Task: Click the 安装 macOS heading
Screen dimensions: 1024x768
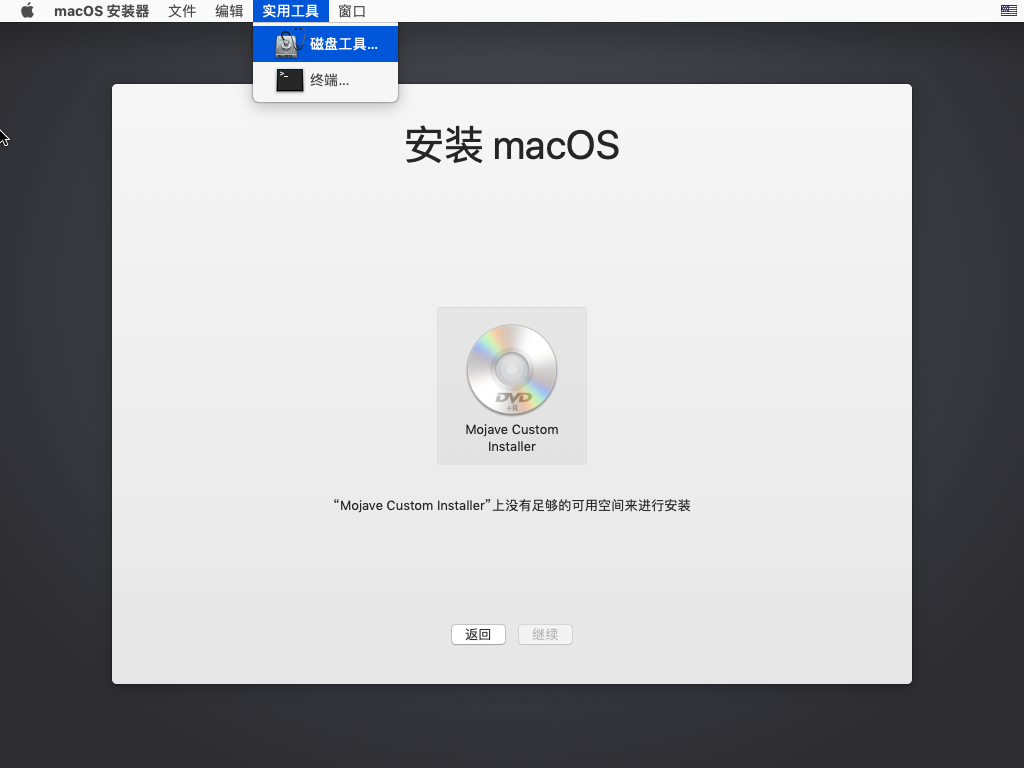Action: [x=512, y=145]
